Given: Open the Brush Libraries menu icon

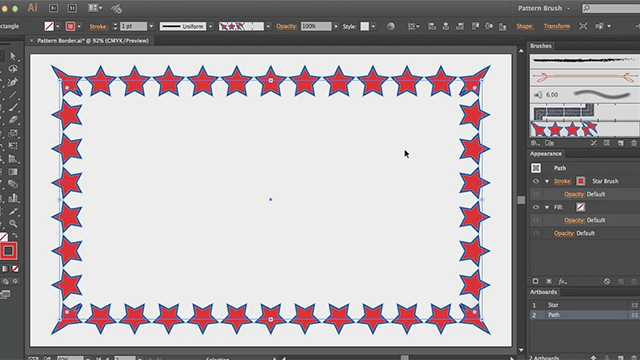Looking at the screenshot, I should pyautogui.click(x=534, y=143).
